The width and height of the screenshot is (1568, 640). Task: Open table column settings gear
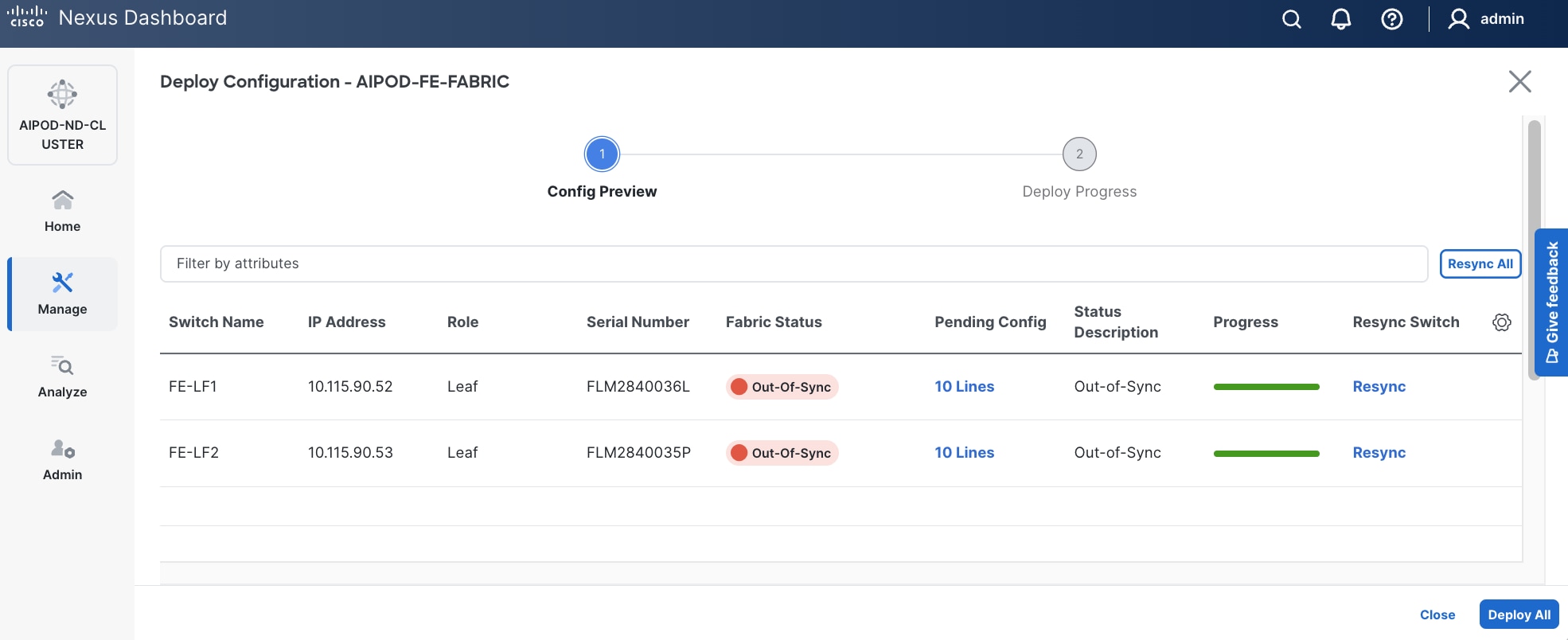click(x=1501, y=322)
